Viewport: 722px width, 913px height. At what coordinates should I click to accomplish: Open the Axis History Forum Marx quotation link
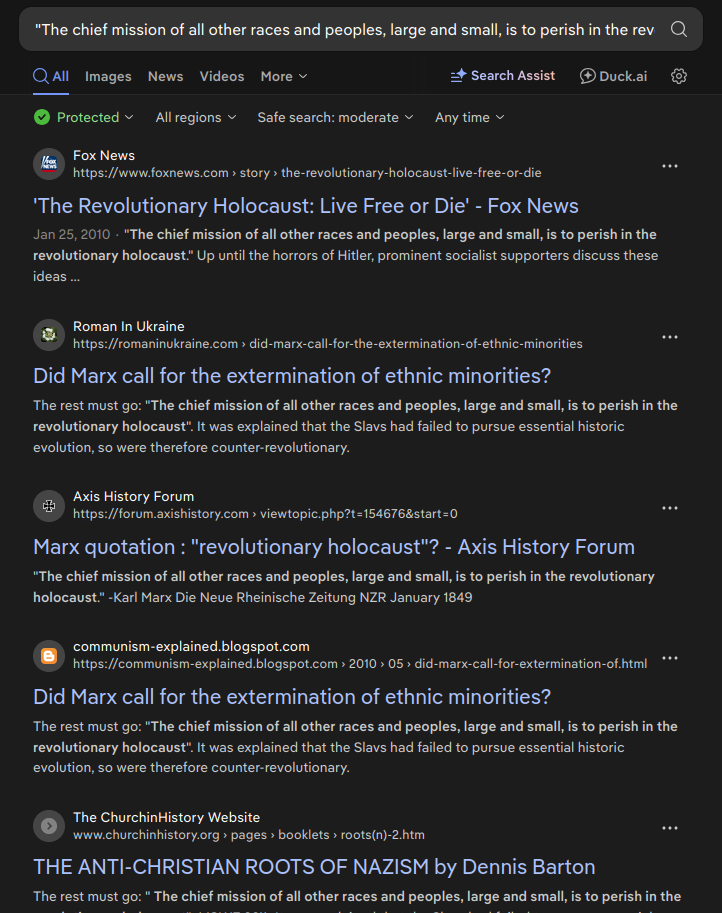(334, 547)
